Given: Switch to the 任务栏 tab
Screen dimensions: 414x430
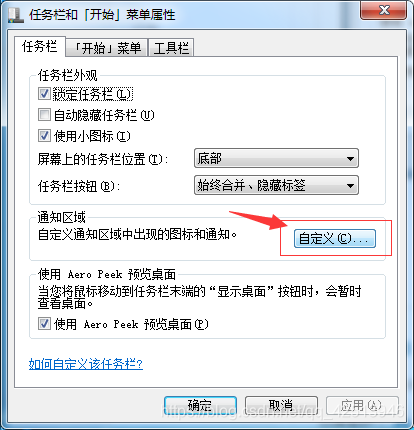Looking at the screenshot, I should [40, 46].
